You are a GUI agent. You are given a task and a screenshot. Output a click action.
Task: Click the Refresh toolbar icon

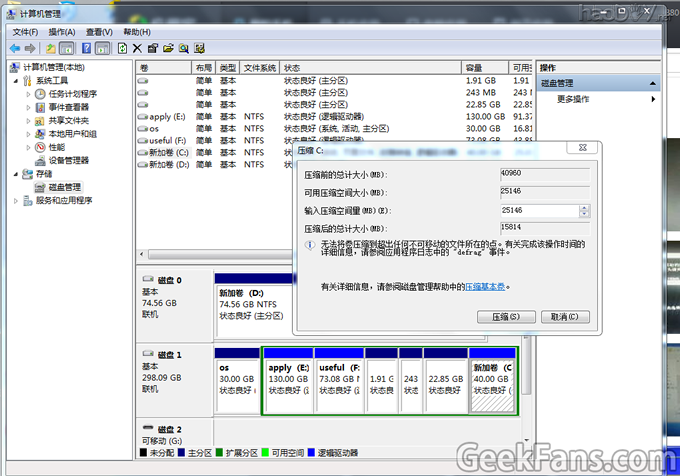tap(122, 48)
